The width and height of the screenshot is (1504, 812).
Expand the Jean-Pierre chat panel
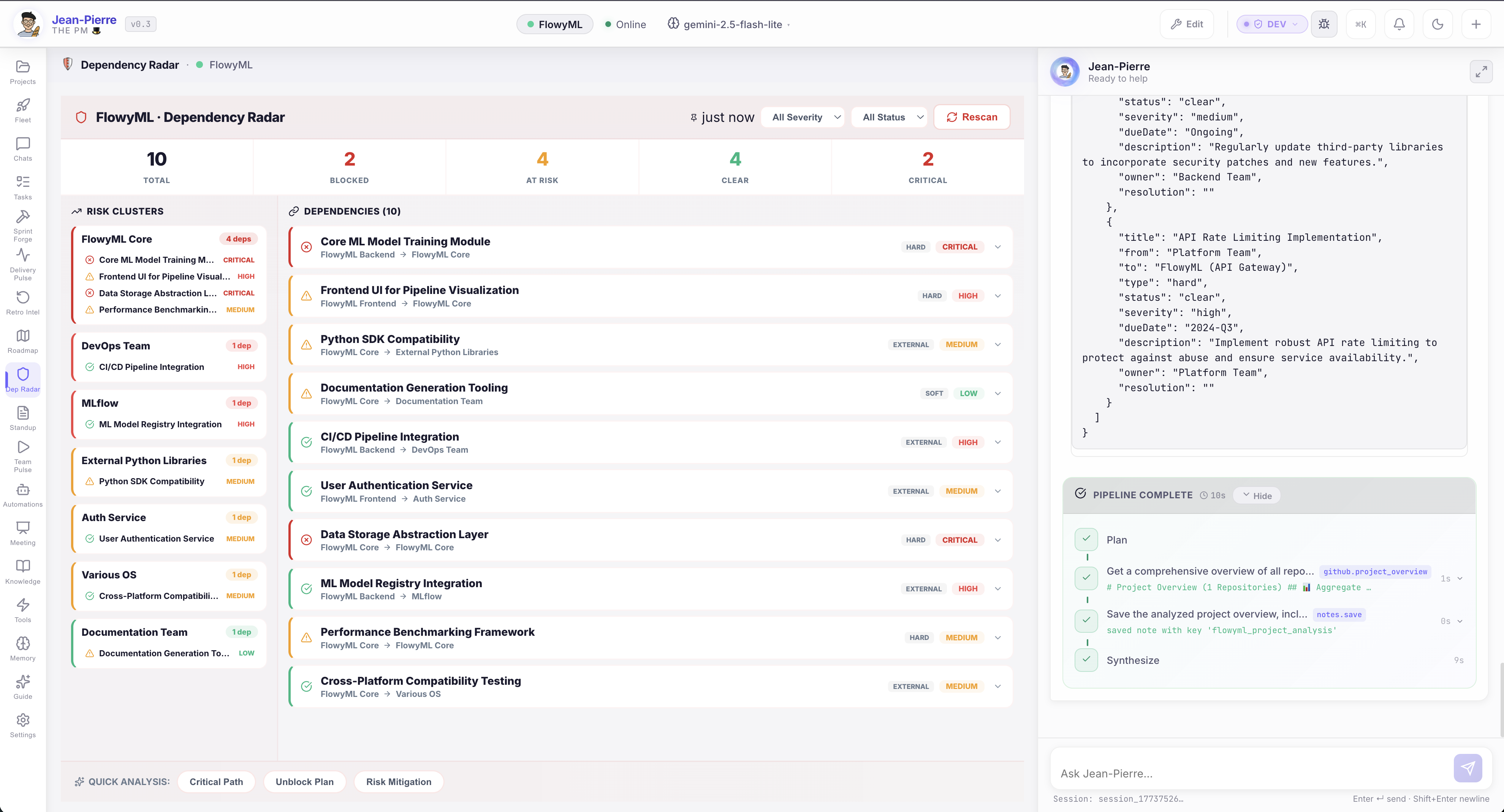(x=1481, y=71)
